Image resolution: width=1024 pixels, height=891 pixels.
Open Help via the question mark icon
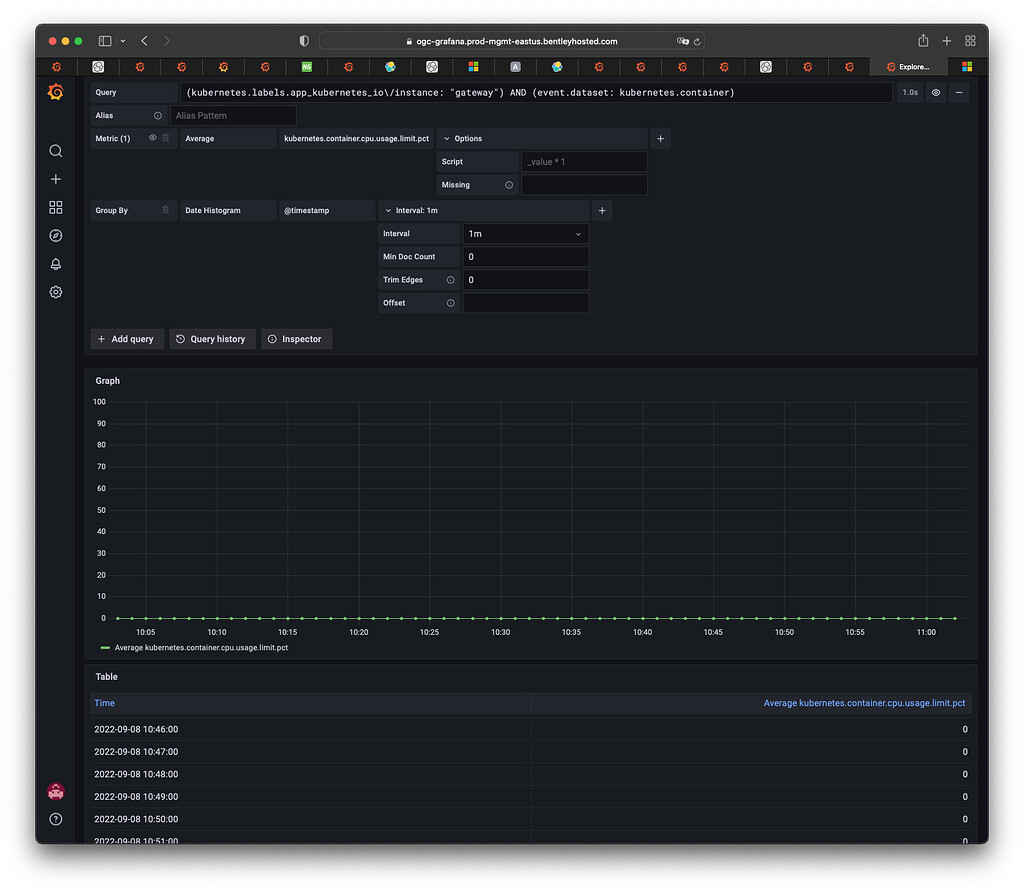56,818
